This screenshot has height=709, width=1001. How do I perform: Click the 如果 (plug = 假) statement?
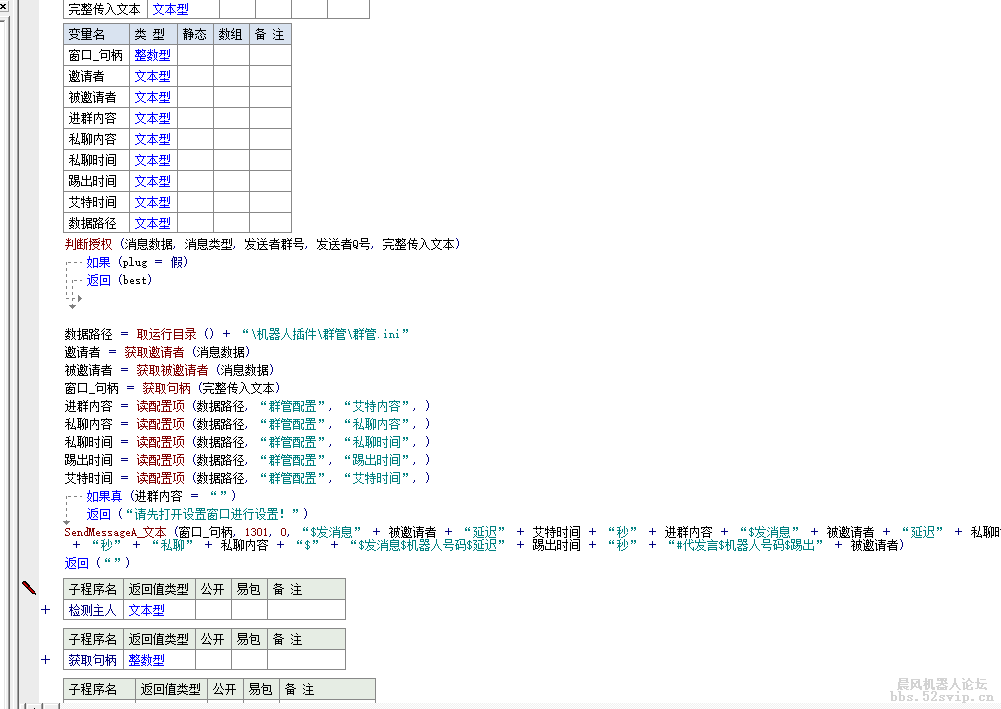pos(137,262)
